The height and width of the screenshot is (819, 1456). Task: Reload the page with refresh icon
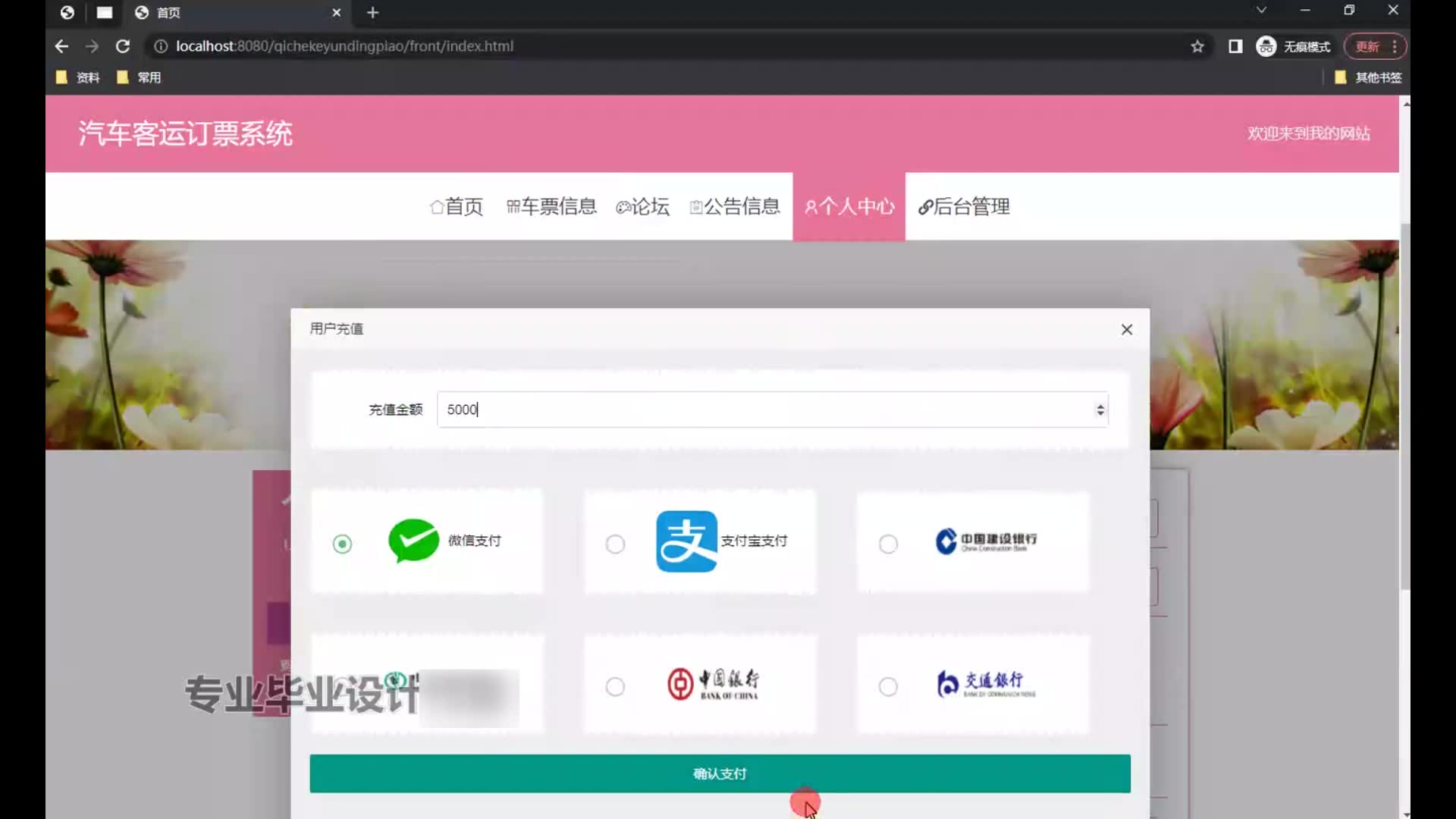pyautogui.click(x=122, y=46)
